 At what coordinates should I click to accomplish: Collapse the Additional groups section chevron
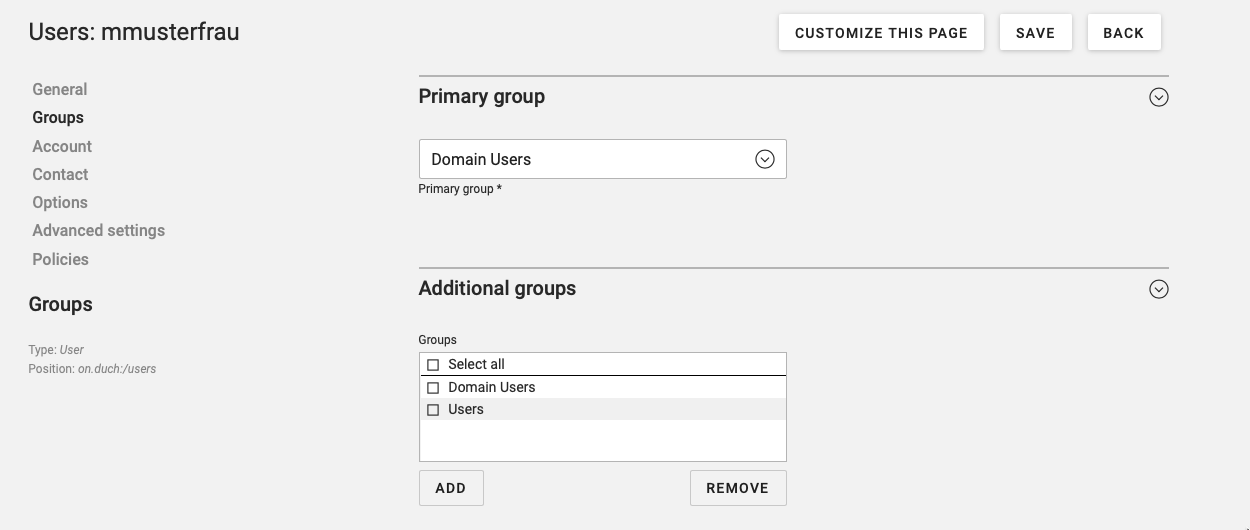(x=1158, y=289)
